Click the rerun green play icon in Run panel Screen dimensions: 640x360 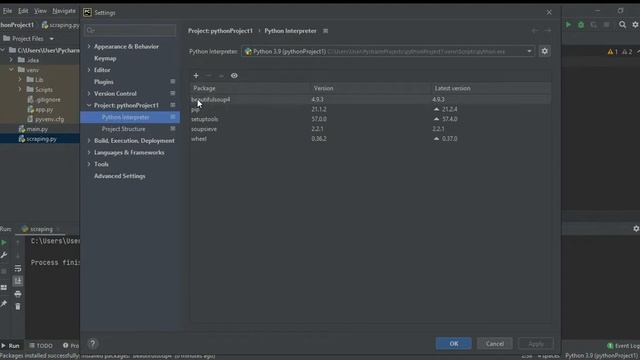pos(4,242)
